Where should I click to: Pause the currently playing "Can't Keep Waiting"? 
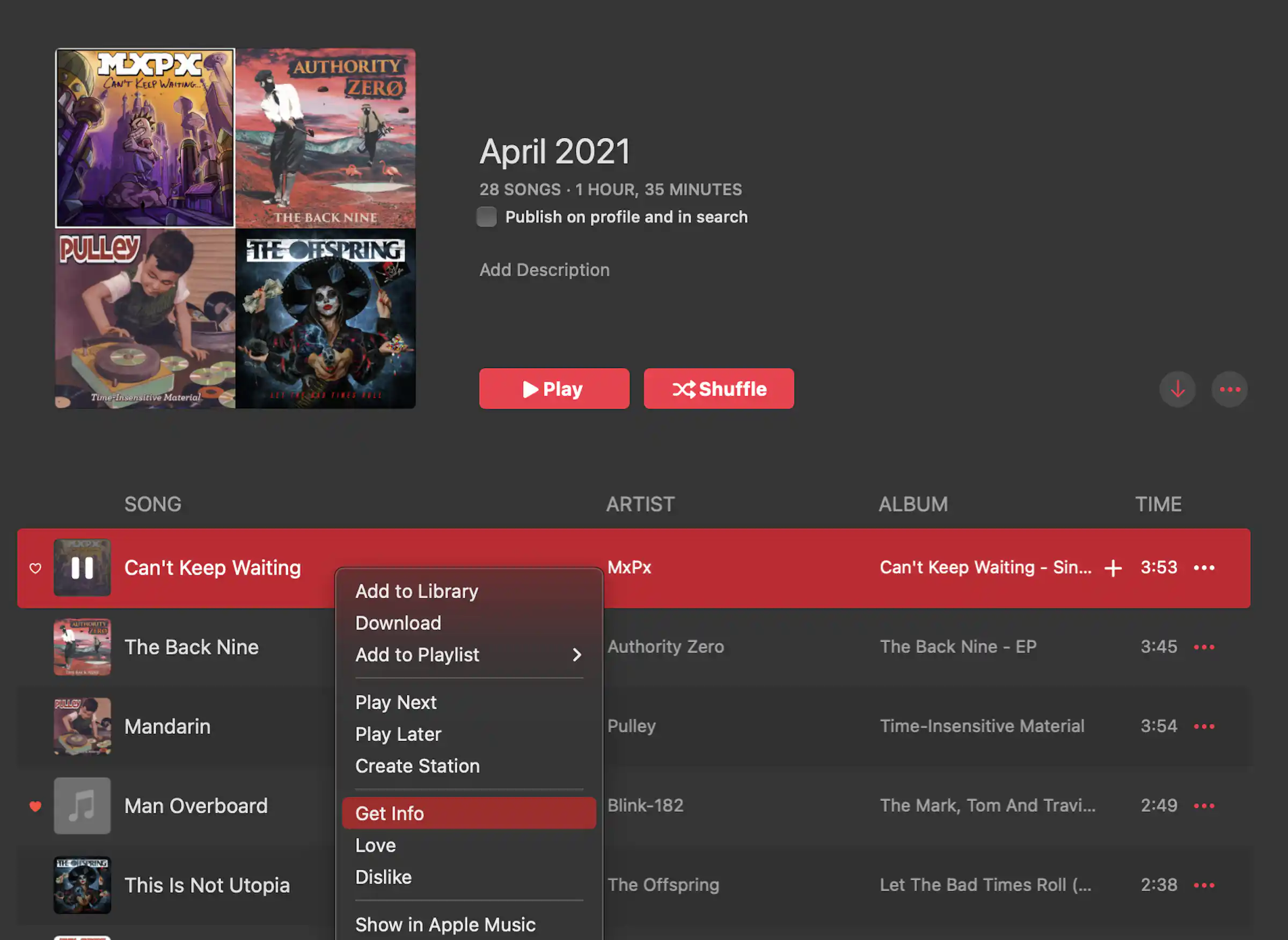[82, 567]
